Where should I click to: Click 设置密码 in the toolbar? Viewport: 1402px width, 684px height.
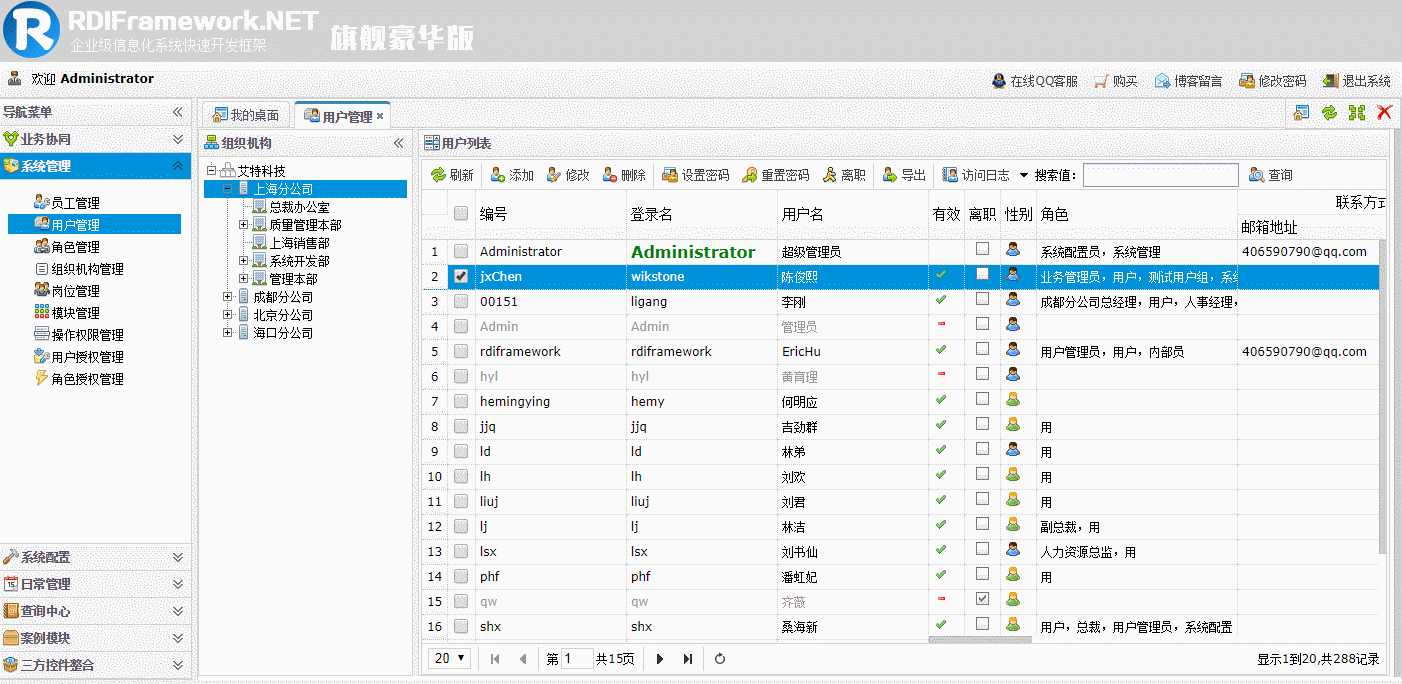coord(696,175)
